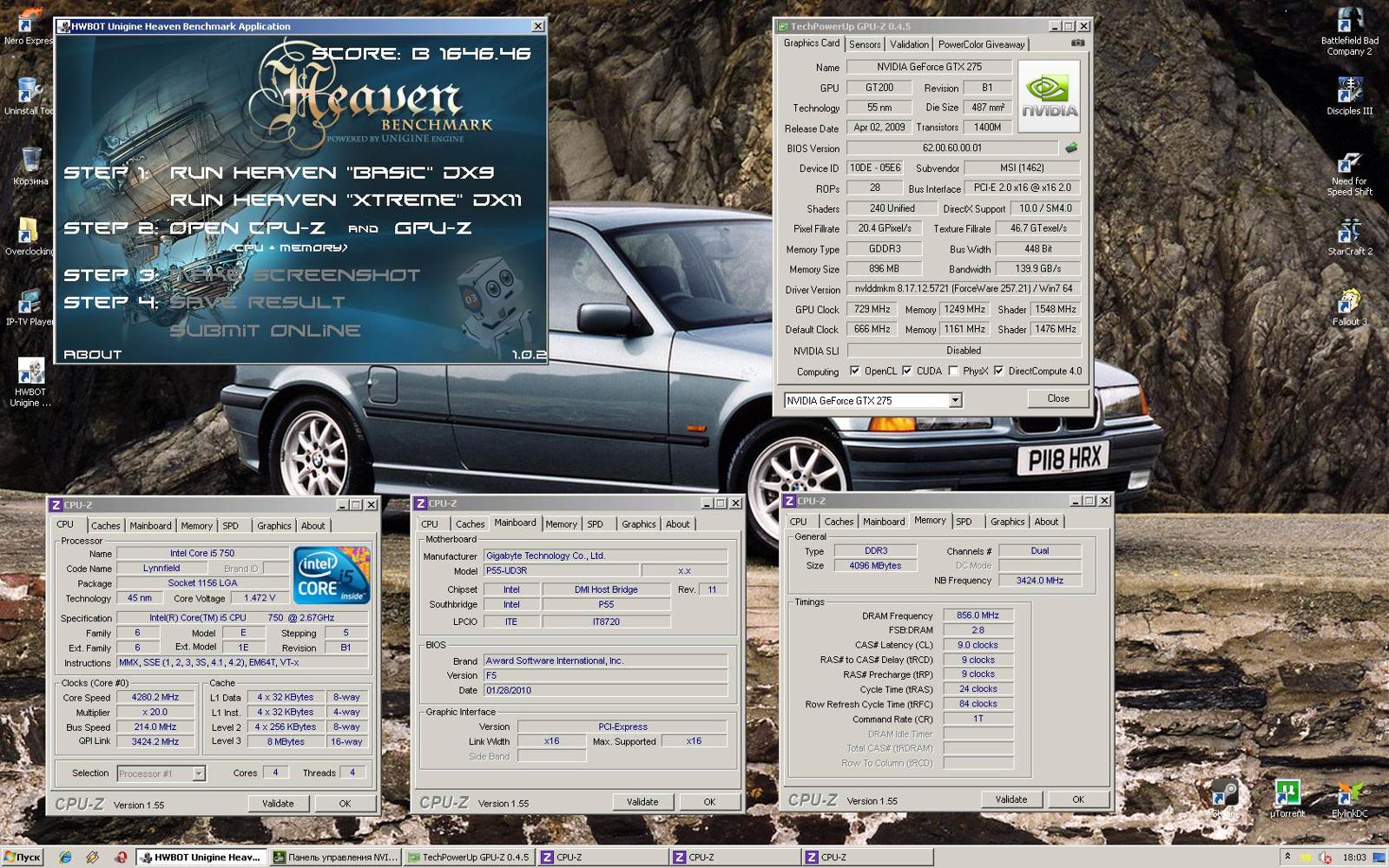Image resolution: width=1389 pixels, height=868 pixels.
Task: Click Run Heaven "Basic" DX9
Action: [332, 173]
